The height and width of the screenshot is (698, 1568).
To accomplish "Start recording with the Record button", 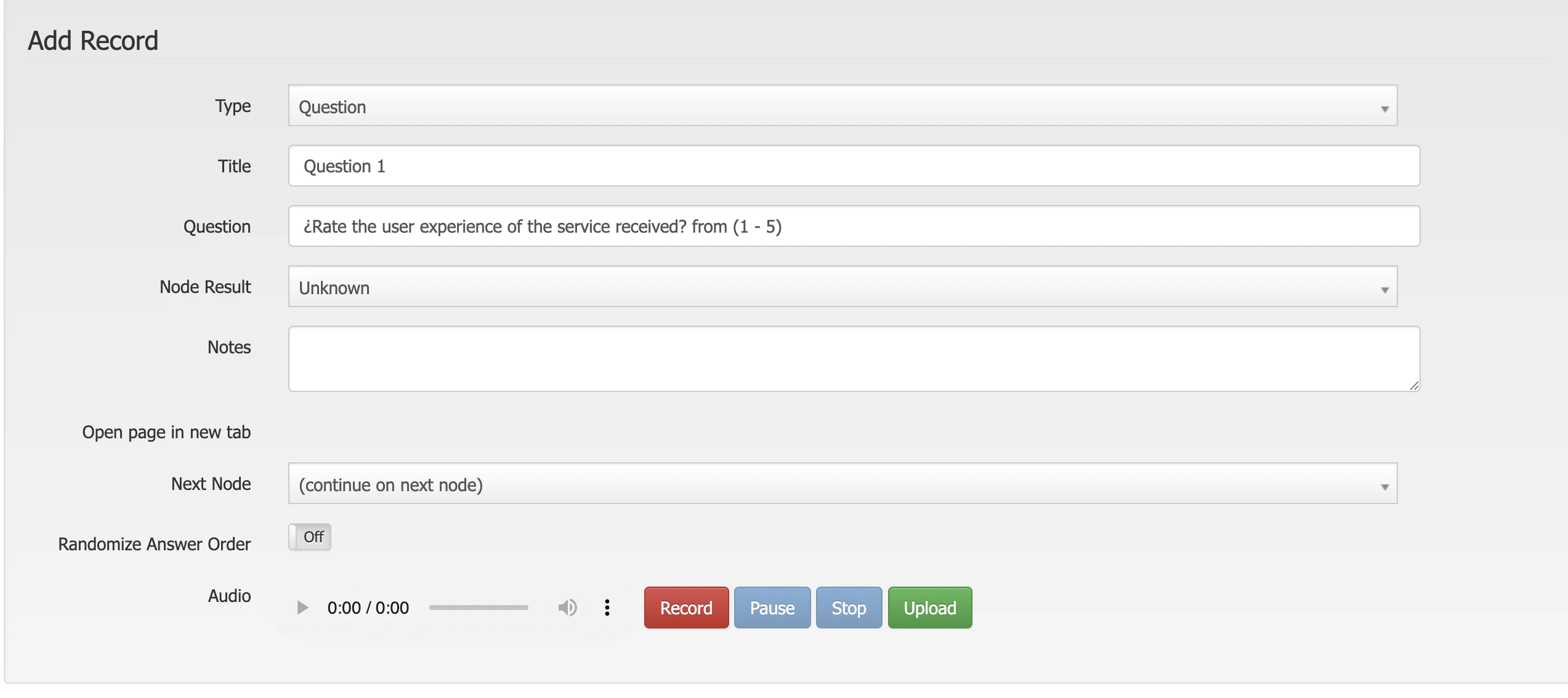I will click(x=685, y=608).
